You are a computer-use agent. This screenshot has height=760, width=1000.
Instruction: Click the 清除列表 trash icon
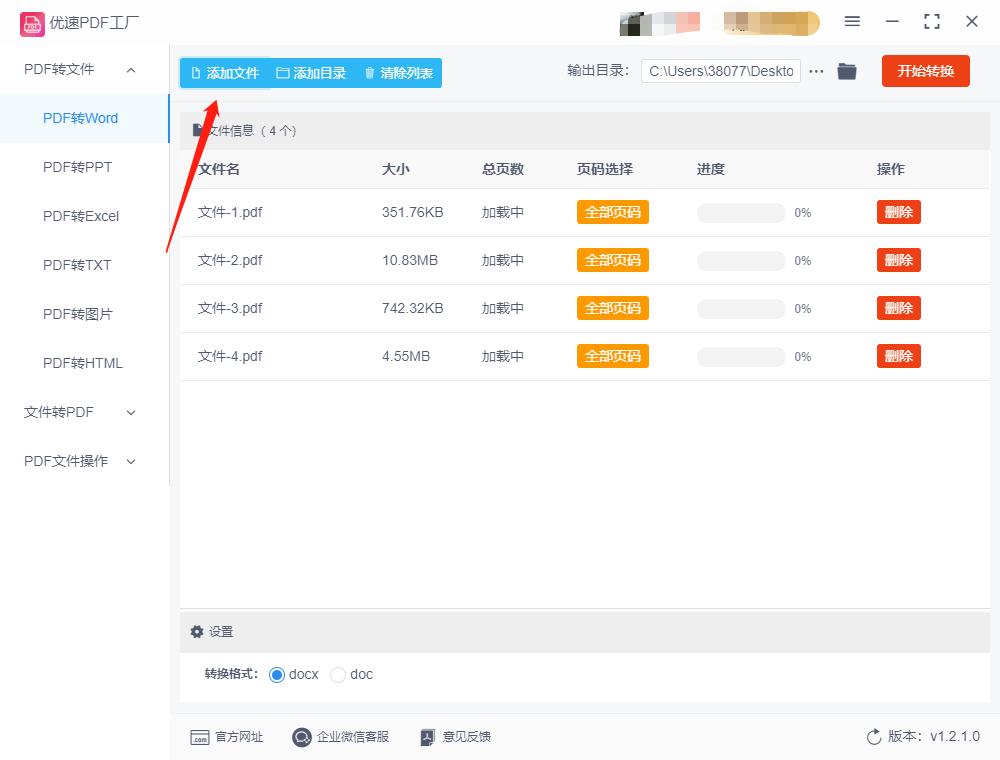[369, 71]
